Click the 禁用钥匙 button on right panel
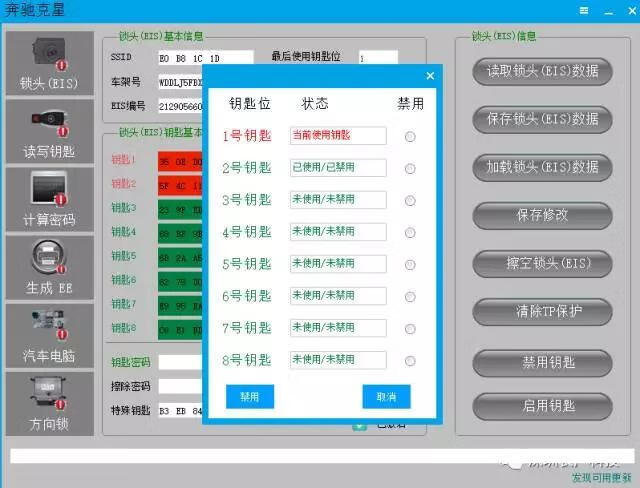 pos(542,363)
